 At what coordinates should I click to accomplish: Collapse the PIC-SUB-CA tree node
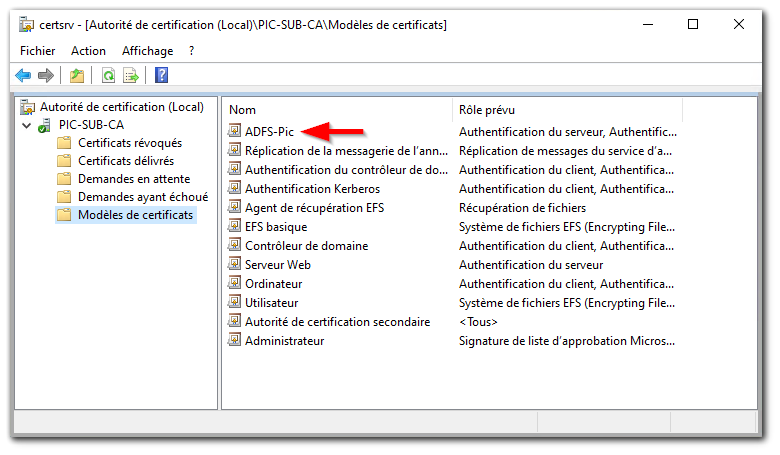pyautogui.click(x=27, y=125)
